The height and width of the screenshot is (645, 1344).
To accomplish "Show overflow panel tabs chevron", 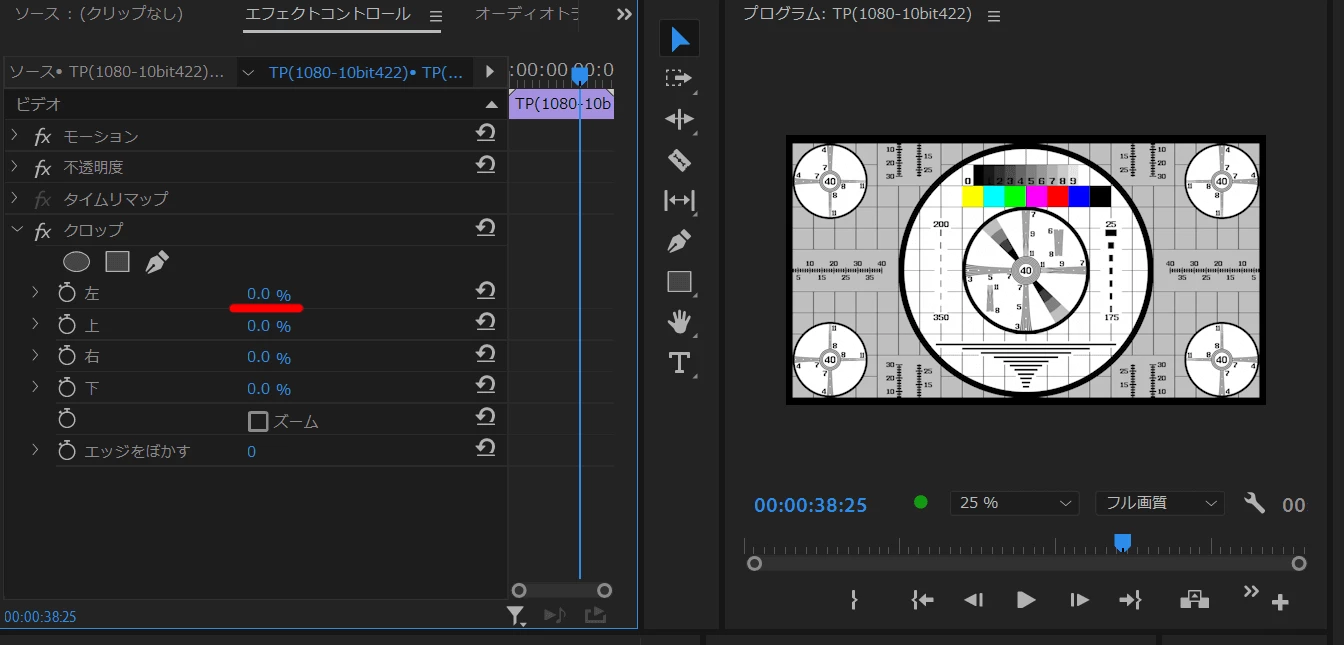I will (624, 14).
